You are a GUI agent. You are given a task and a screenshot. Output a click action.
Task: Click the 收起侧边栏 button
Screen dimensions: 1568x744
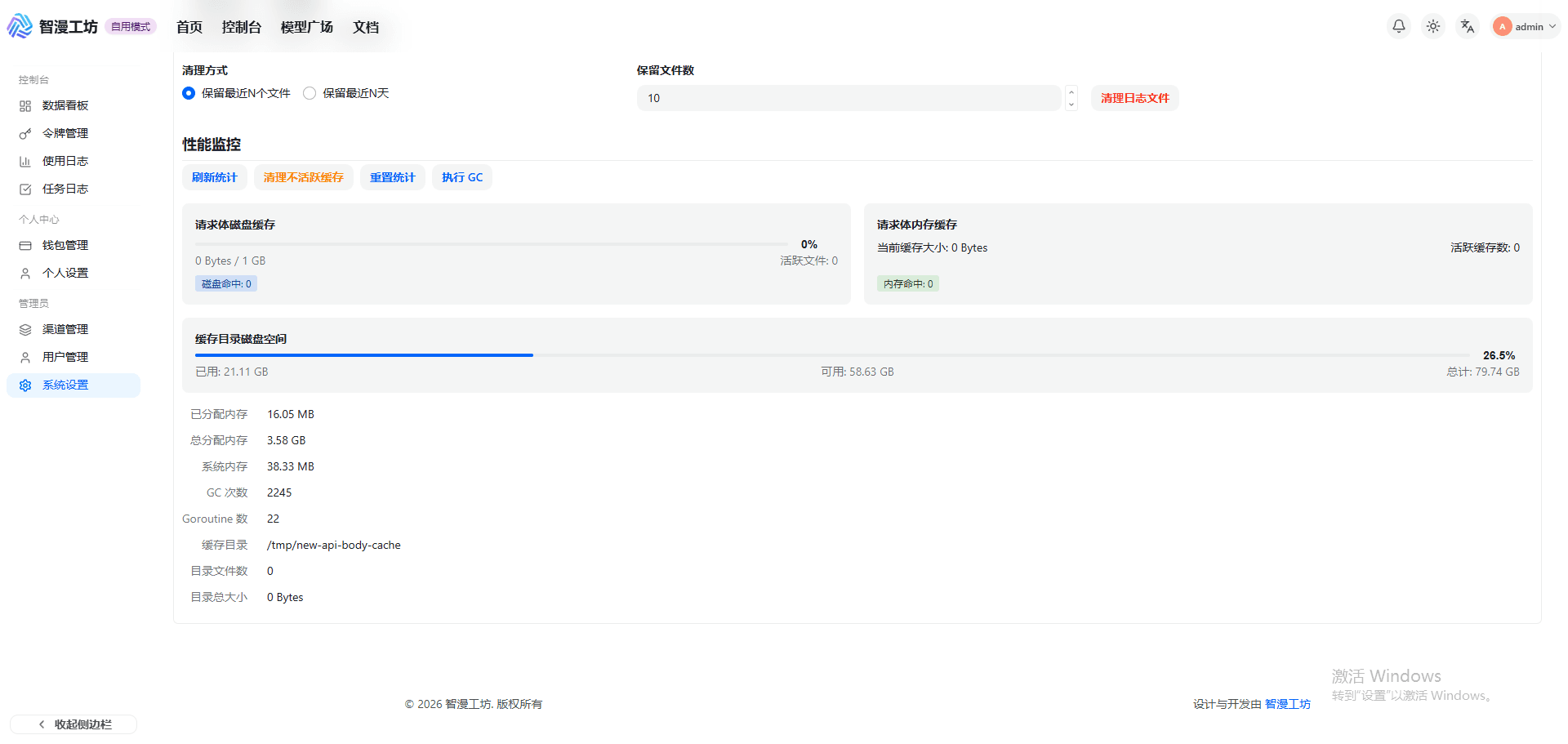73,724
